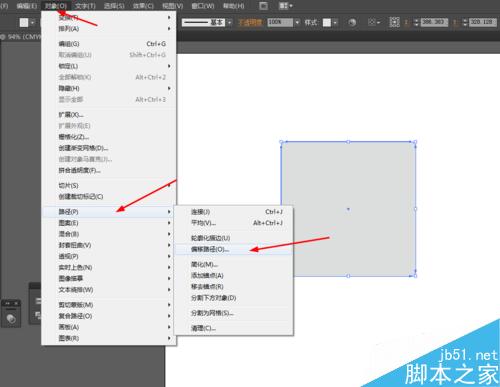Expand the 透视(P) Perspective submenu

click(109, 256)
